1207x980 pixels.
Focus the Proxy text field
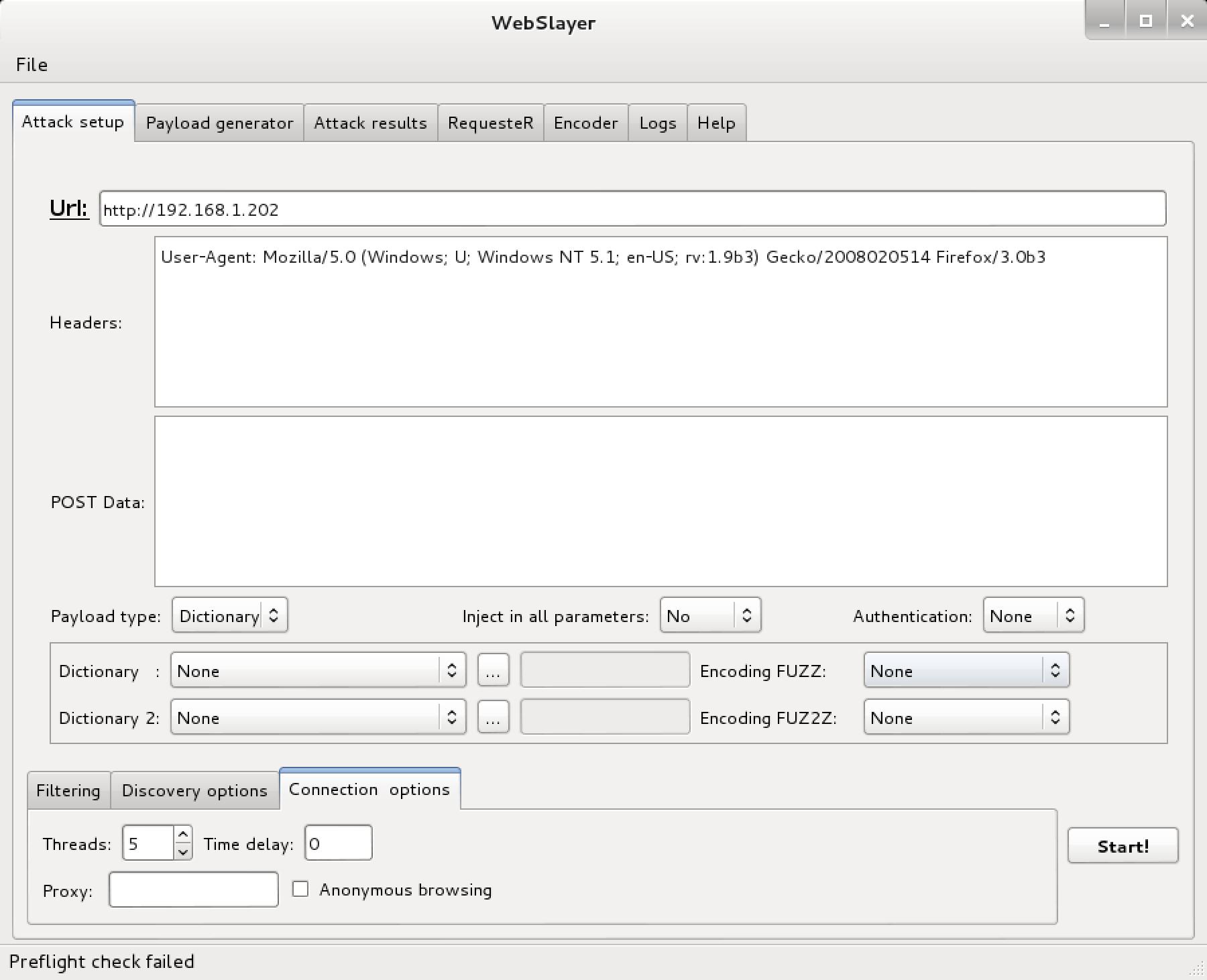[193, 890]
